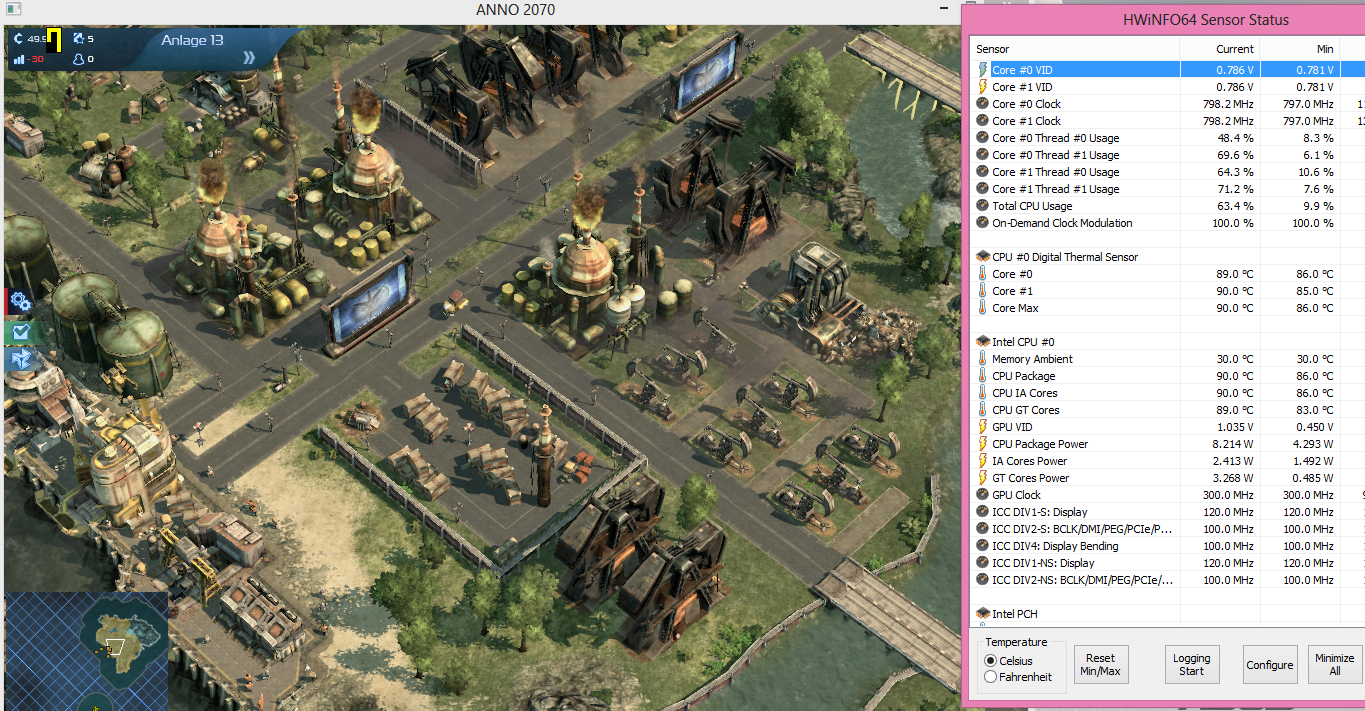Viewport: 1365px width, 711px height.
Task: Open the checkmark quests side button in ANNO
Action: point(19,331)
